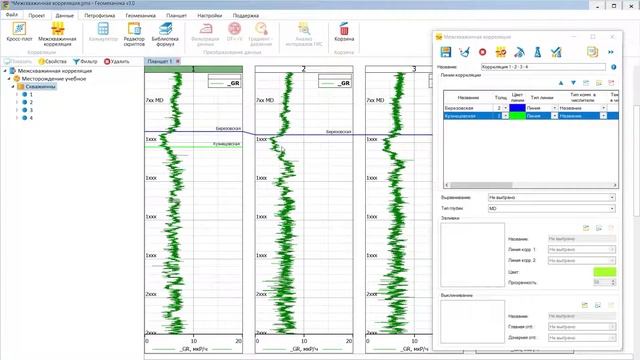Open the Редактор скриптов tool
The height and width of the screenshot is (360, 640).
134,33
